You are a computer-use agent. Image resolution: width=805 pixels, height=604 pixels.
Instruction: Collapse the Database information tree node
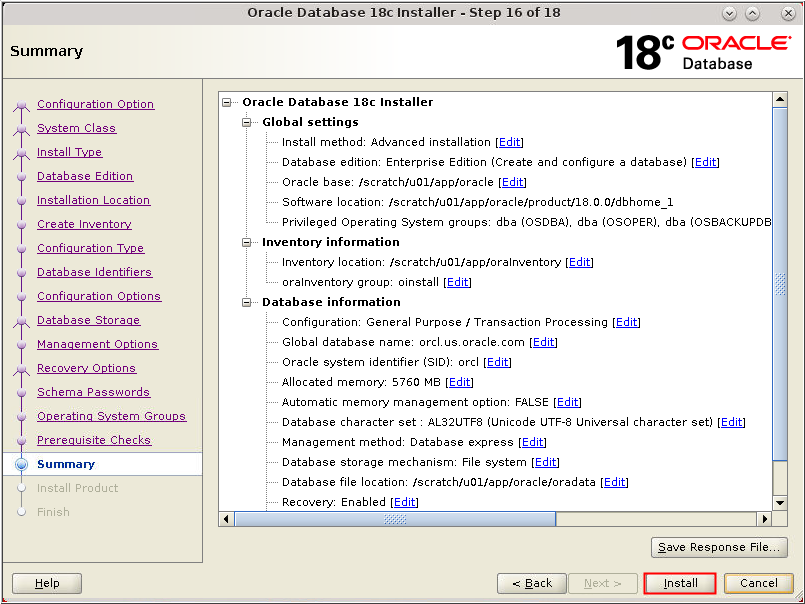[246, 303]
